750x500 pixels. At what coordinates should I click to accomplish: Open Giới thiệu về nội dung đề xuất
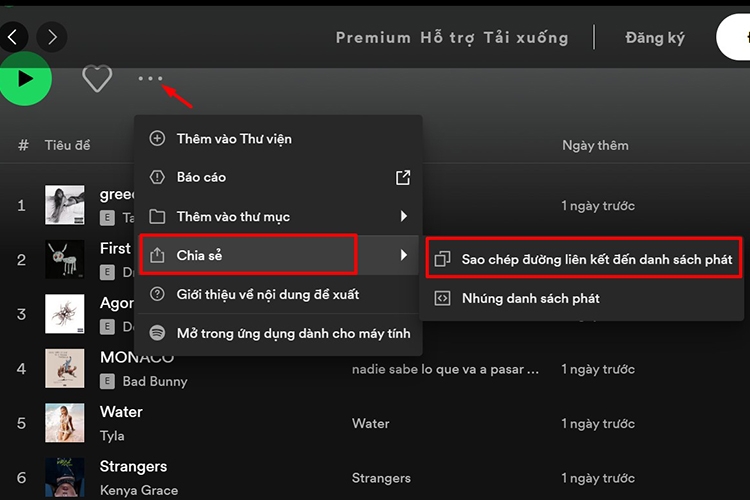pos(278,294)
